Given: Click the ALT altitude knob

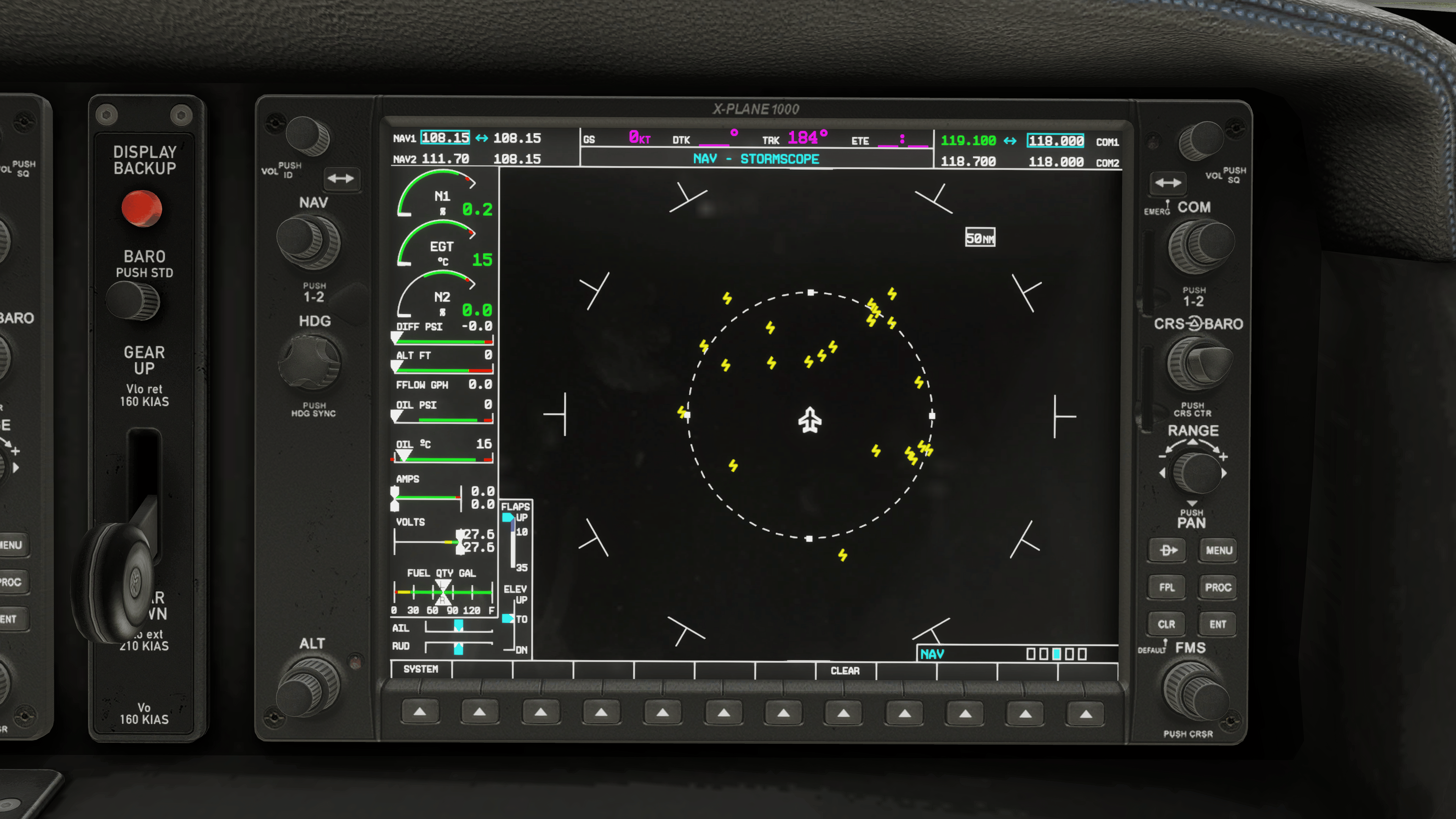Looking at the screenshot, I should point(309,687).
